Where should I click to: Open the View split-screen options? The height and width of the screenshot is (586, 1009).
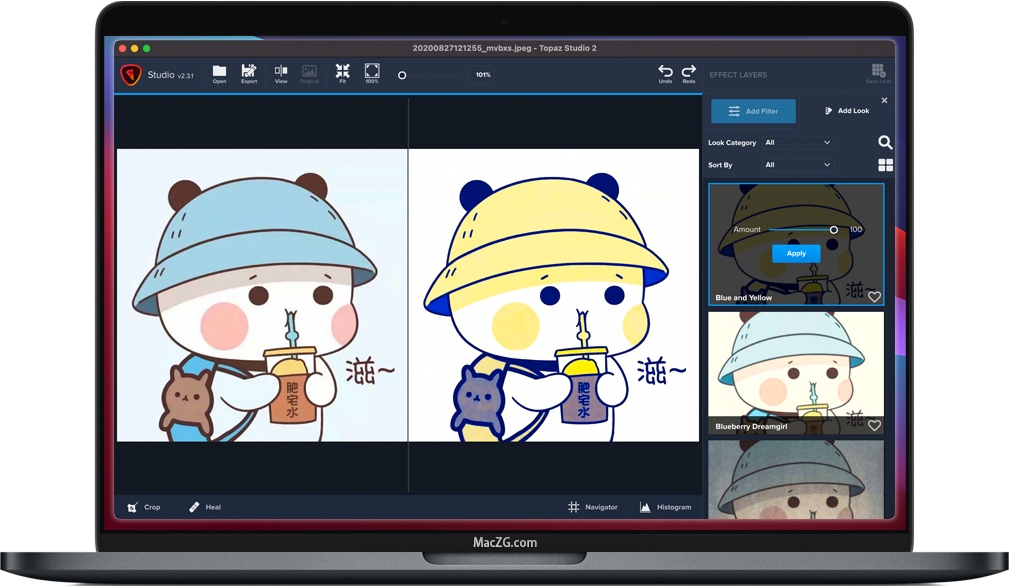point(281,72)
